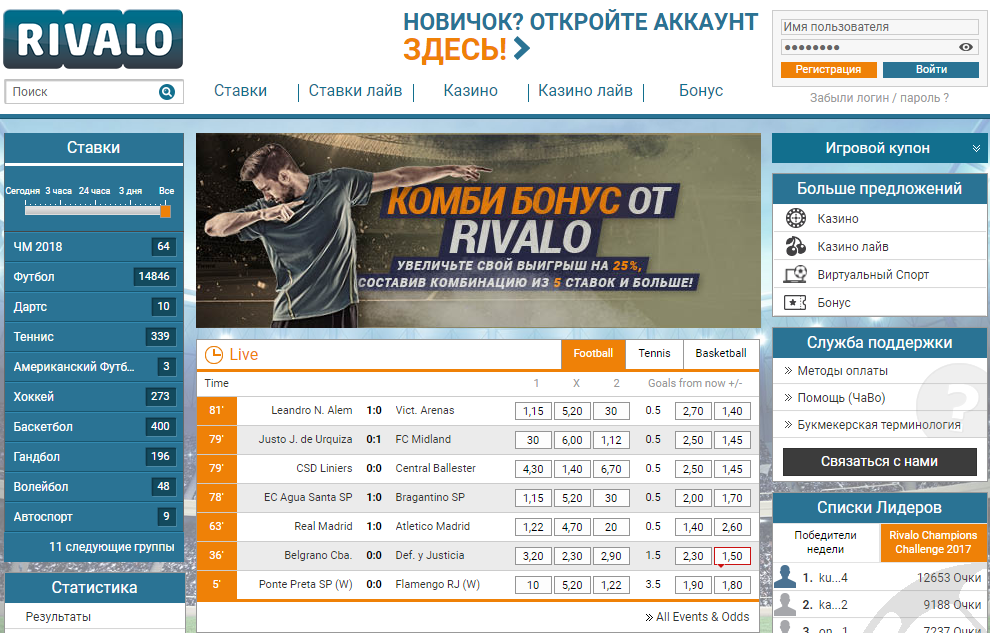Select draw odds 1,40 for CSD Liniers match
The image size is (990, 633).
click(572, 469)
